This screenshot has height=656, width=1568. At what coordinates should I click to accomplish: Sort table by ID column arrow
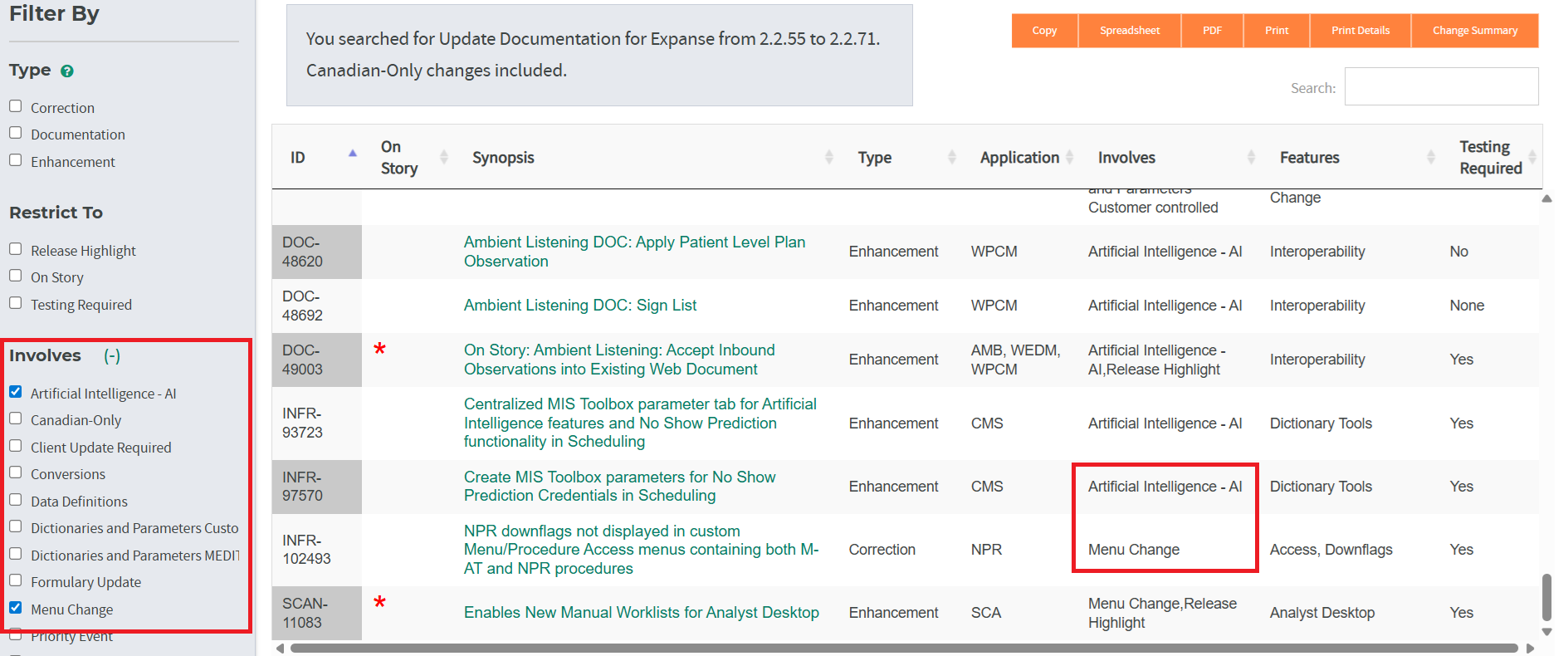click(x=352, y=154)
